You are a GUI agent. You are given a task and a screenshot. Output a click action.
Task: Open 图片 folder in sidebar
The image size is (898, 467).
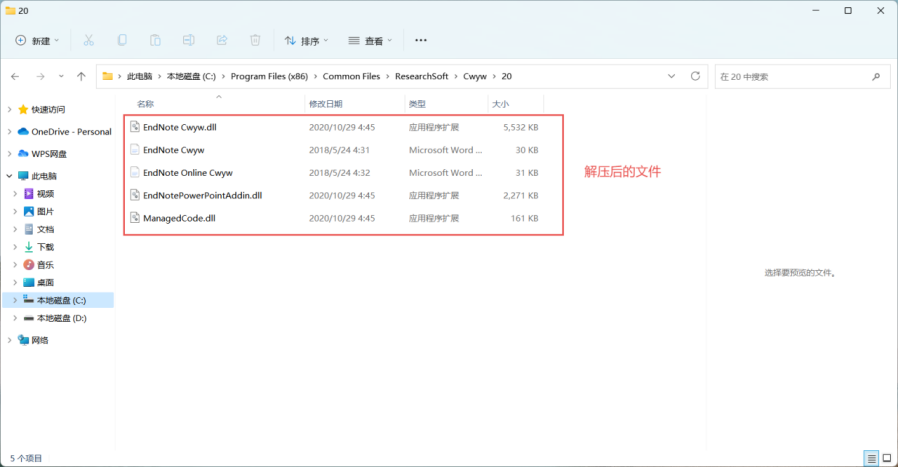45,211
